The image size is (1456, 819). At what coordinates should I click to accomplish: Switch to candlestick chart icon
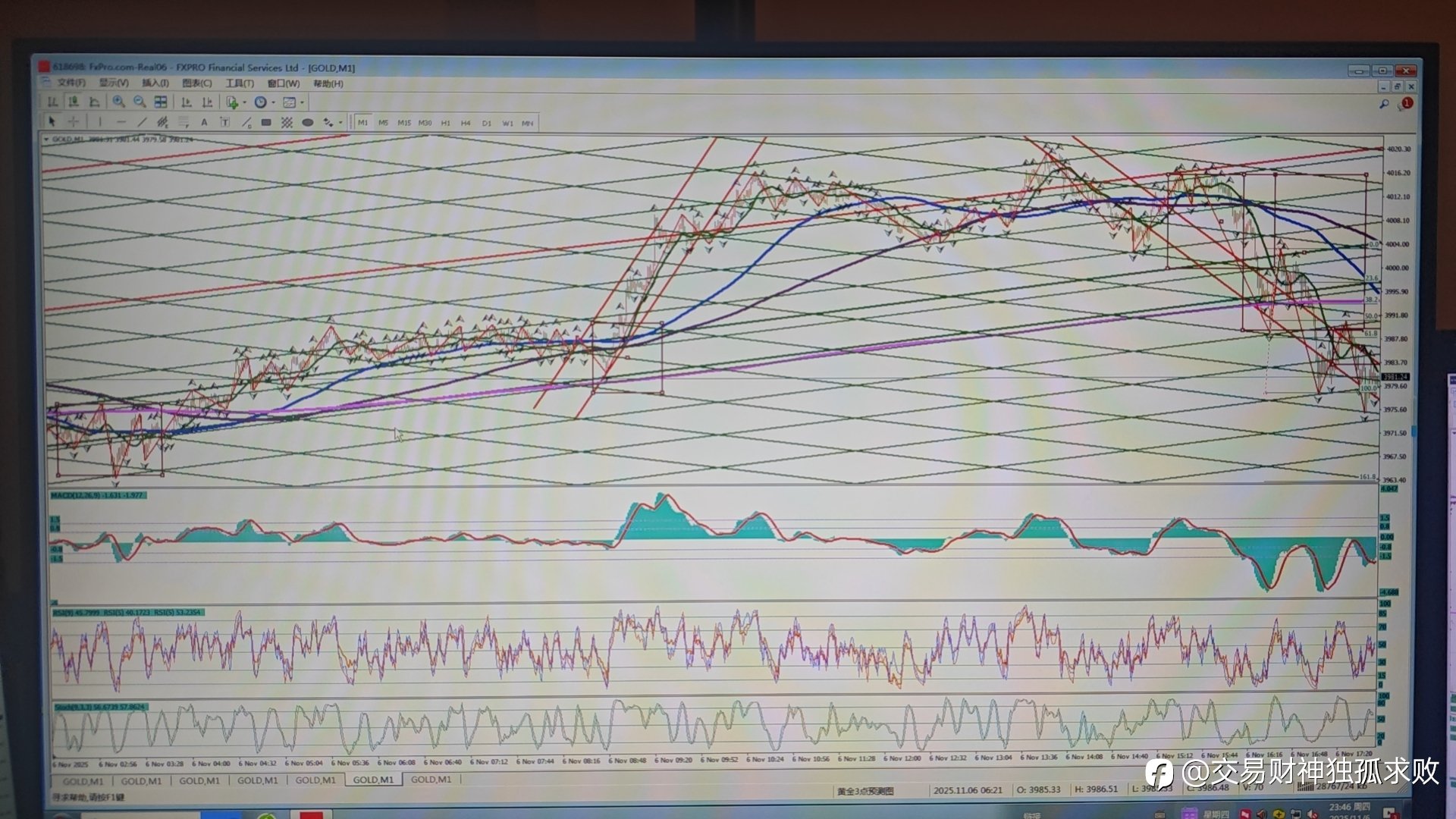pos(74,102)
